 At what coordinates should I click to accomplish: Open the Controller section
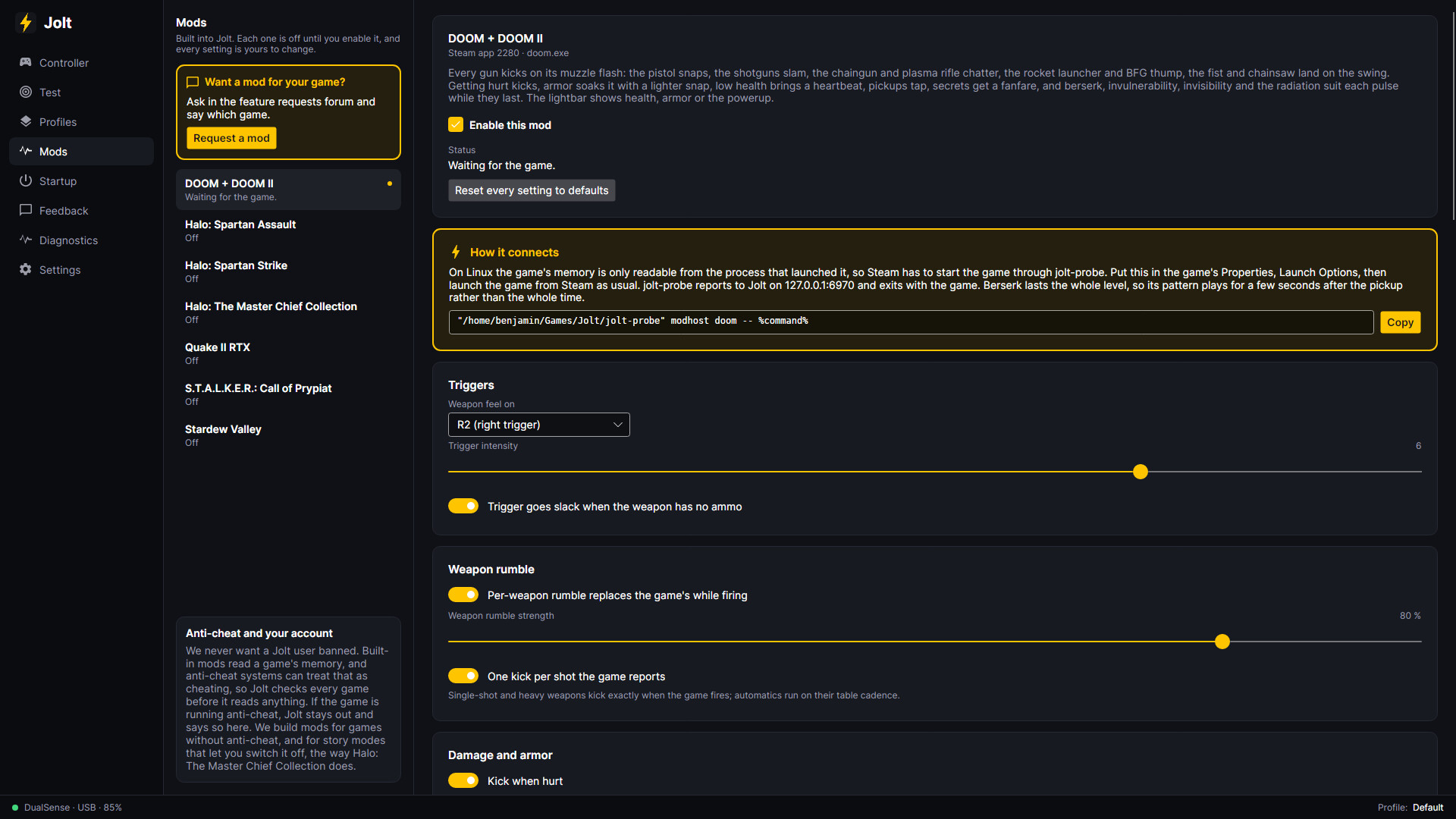pyautogui.click(x=81, y=63)
